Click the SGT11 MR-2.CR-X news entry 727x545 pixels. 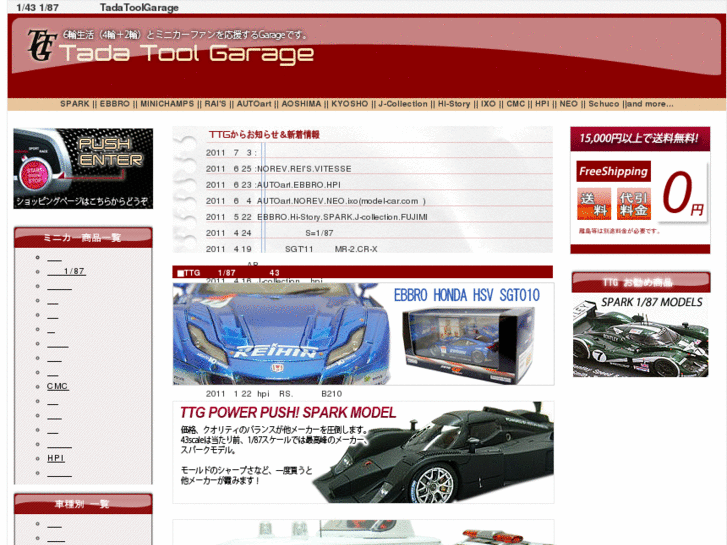(x=292, y=249)
